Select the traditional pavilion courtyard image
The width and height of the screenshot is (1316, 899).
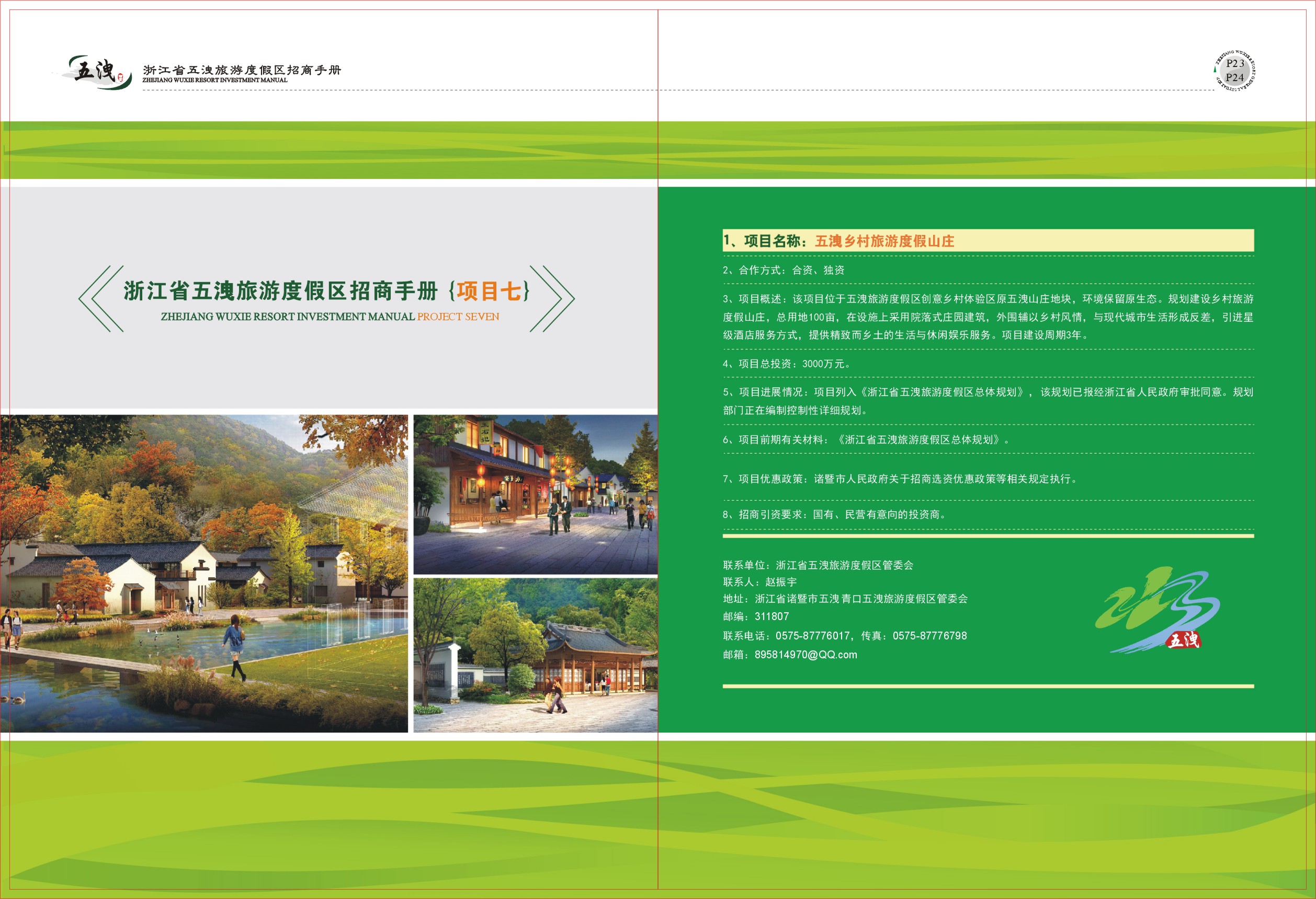[535, 655]
